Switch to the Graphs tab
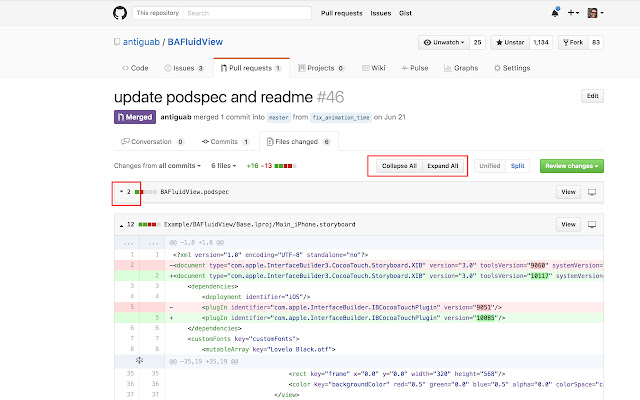Screen dimensions: 640x400 click(x=461, y=68)
